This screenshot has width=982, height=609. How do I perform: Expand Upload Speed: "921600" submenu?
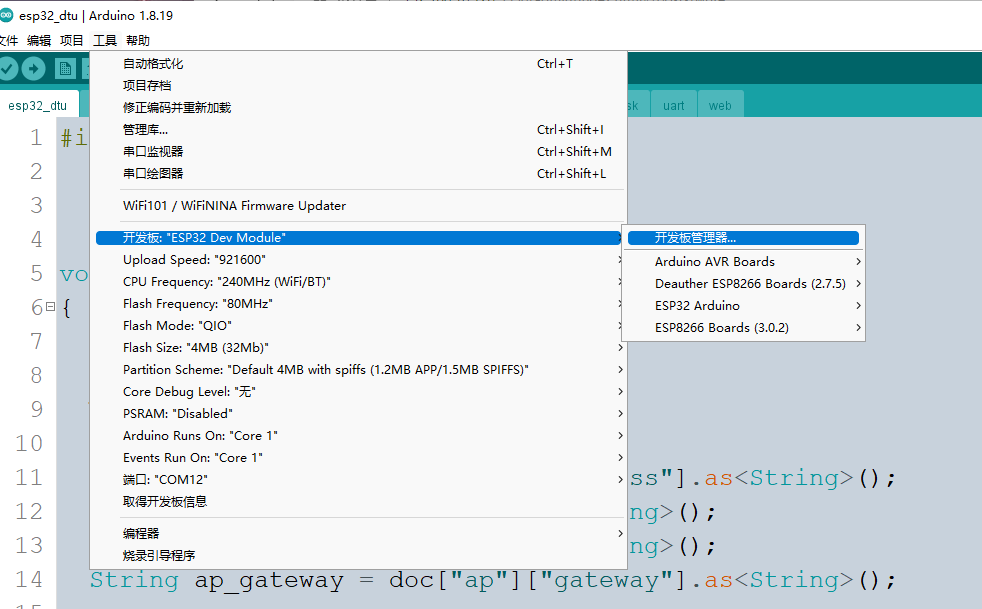[x=359, y=260]
